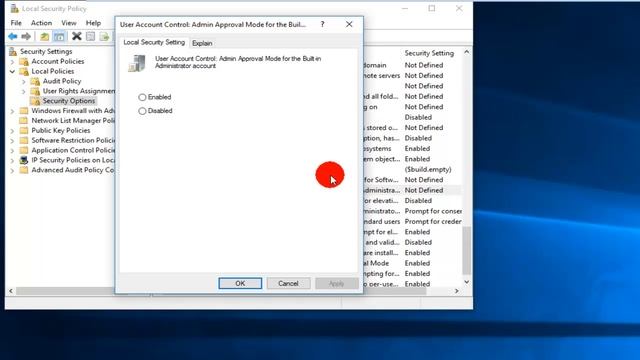Click the policy list scroll down arrow
This screenshot has width=640, height=360.
click(467, 282)
